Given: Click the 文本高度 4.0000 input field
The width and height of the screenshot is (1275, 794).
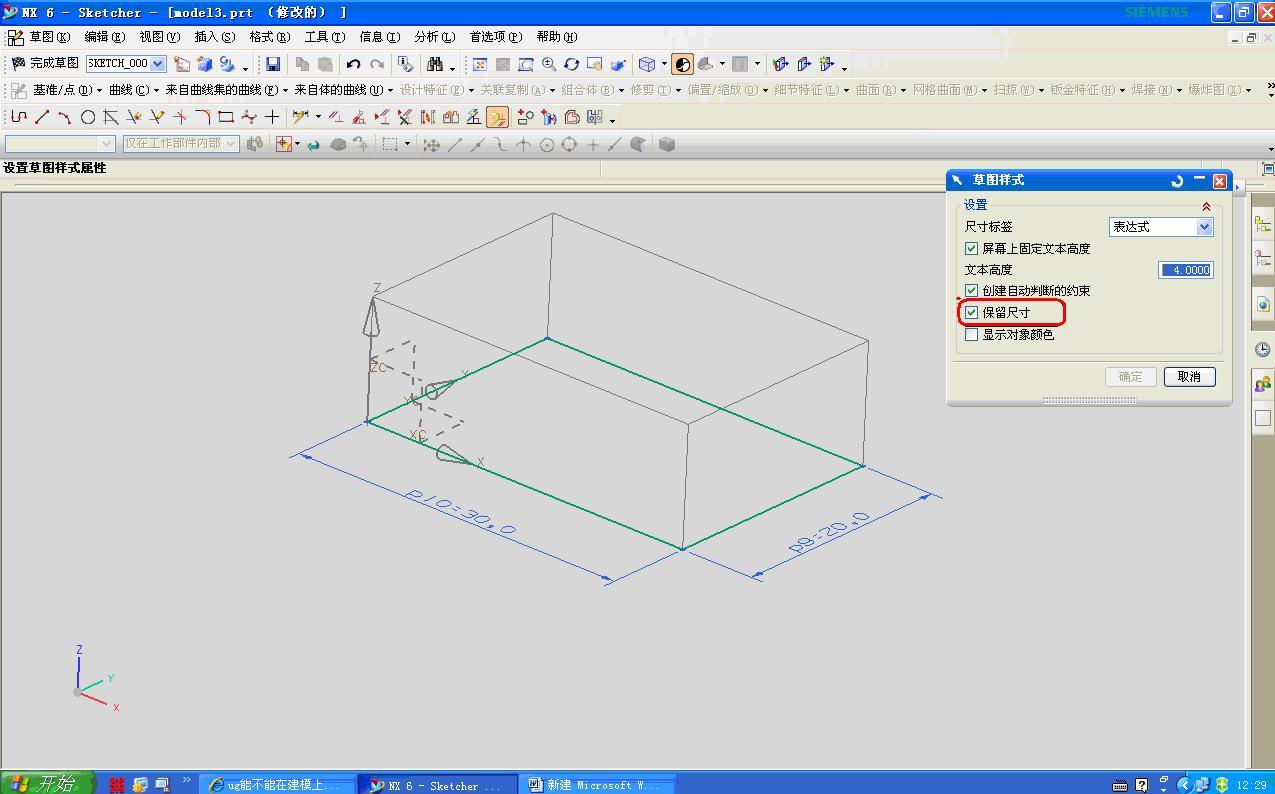Looking at the screenshot, I should click(x=1186, y=270).
